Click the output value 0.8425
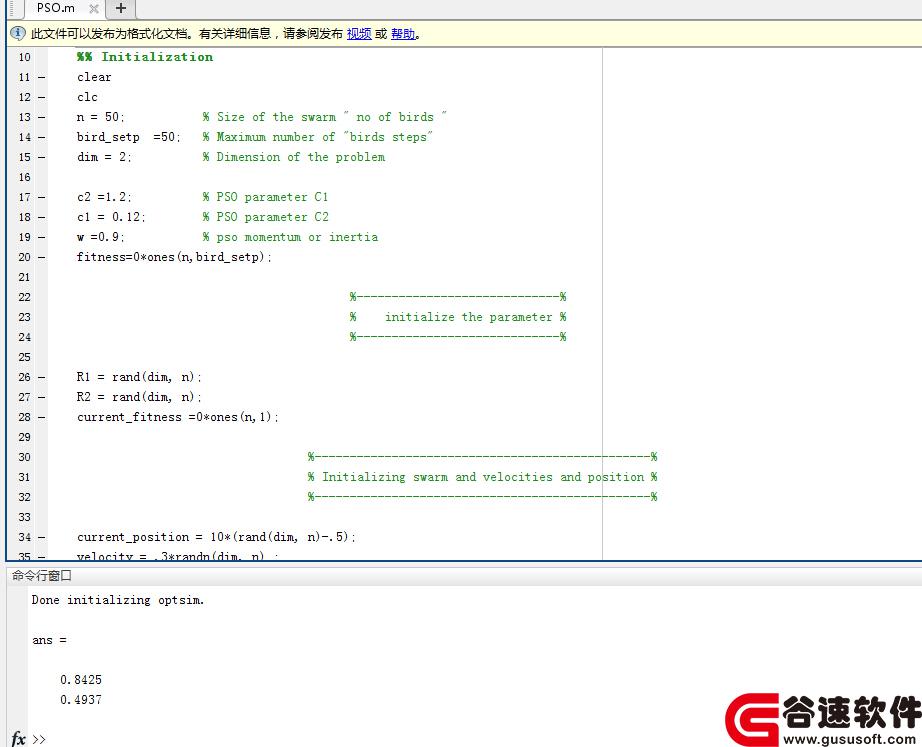The width and height of the screenshot is (922, 747). [x=81, y=679]
